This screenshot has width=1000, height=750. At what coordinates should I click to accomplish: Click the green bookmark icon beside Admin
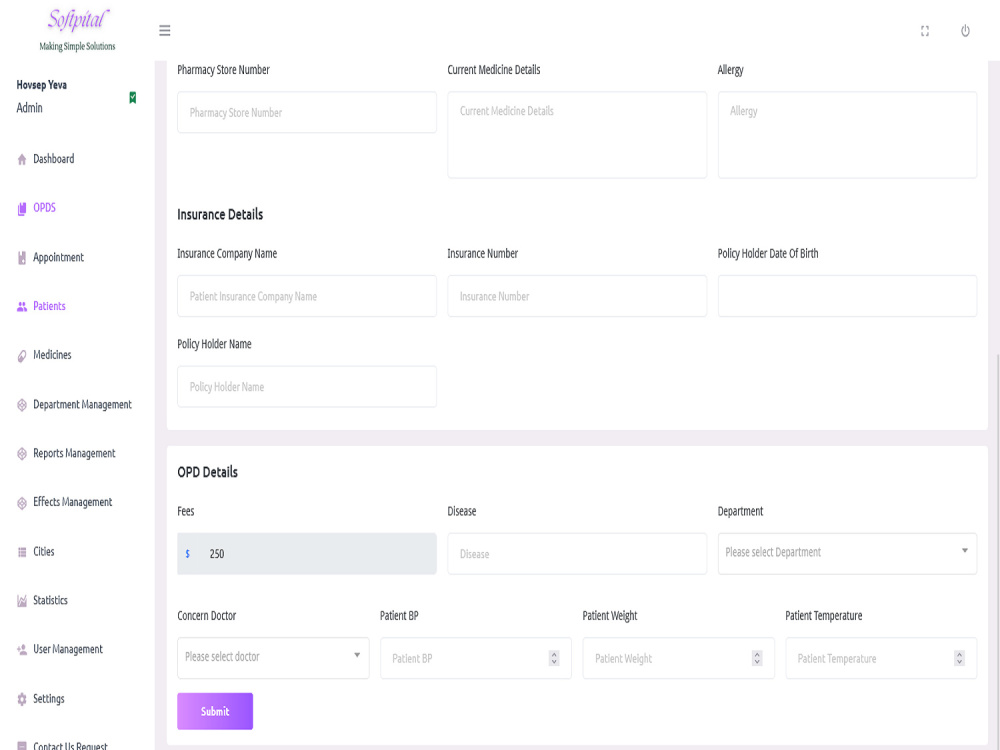tap(133, 98)
